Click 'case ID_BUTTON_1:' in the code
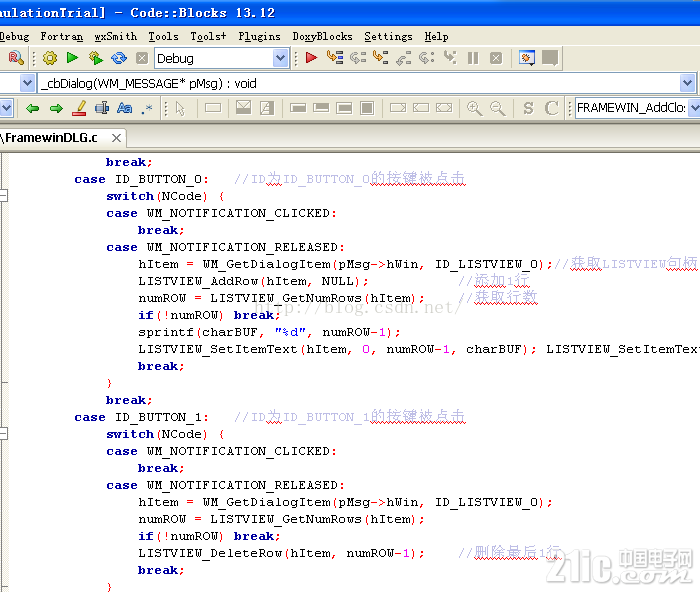Screen dimensions: 700x592 (x=141, y=417)
